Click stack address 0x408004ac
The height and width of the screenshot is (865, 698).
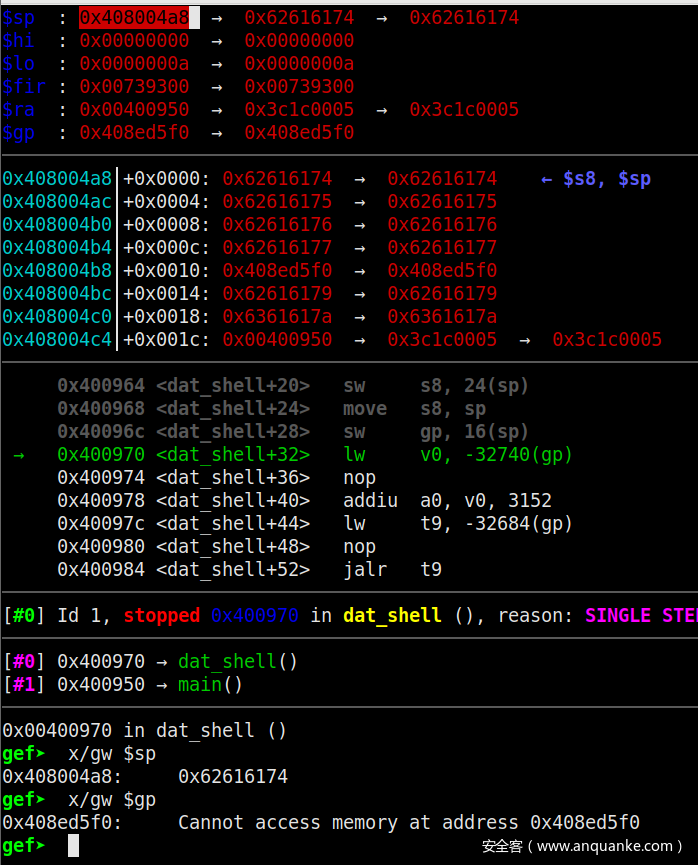[x=57, y=202]
